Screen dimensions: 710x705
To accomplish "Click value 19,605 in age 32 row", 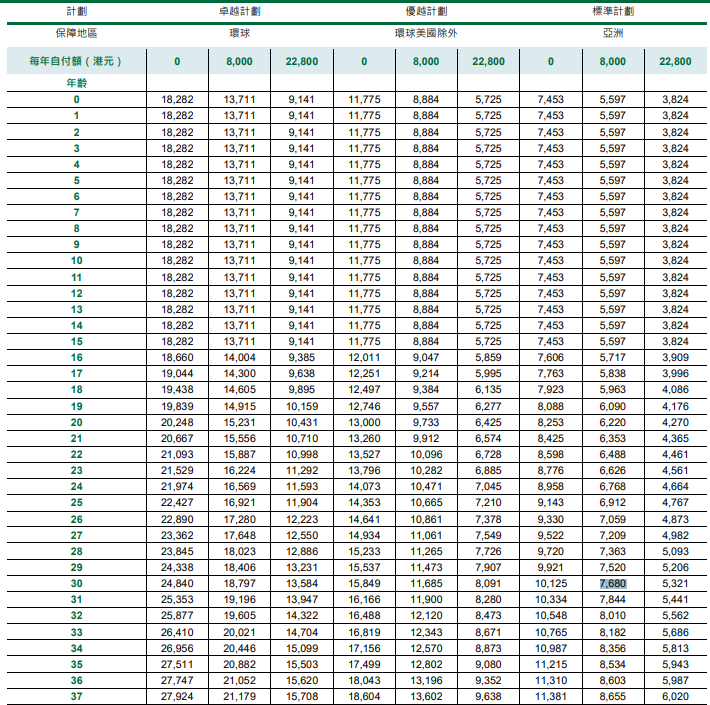I will pos(240,615).
